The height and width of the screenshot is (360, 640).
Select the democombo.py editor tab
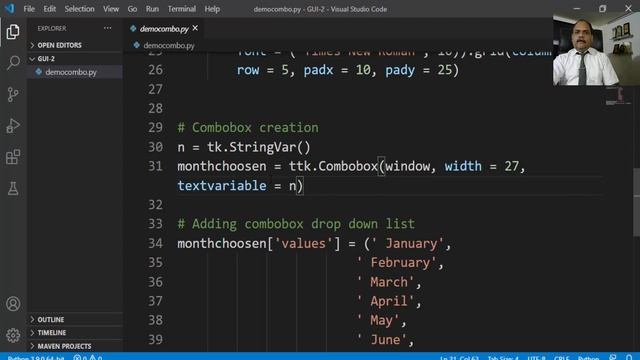(164, 29)
